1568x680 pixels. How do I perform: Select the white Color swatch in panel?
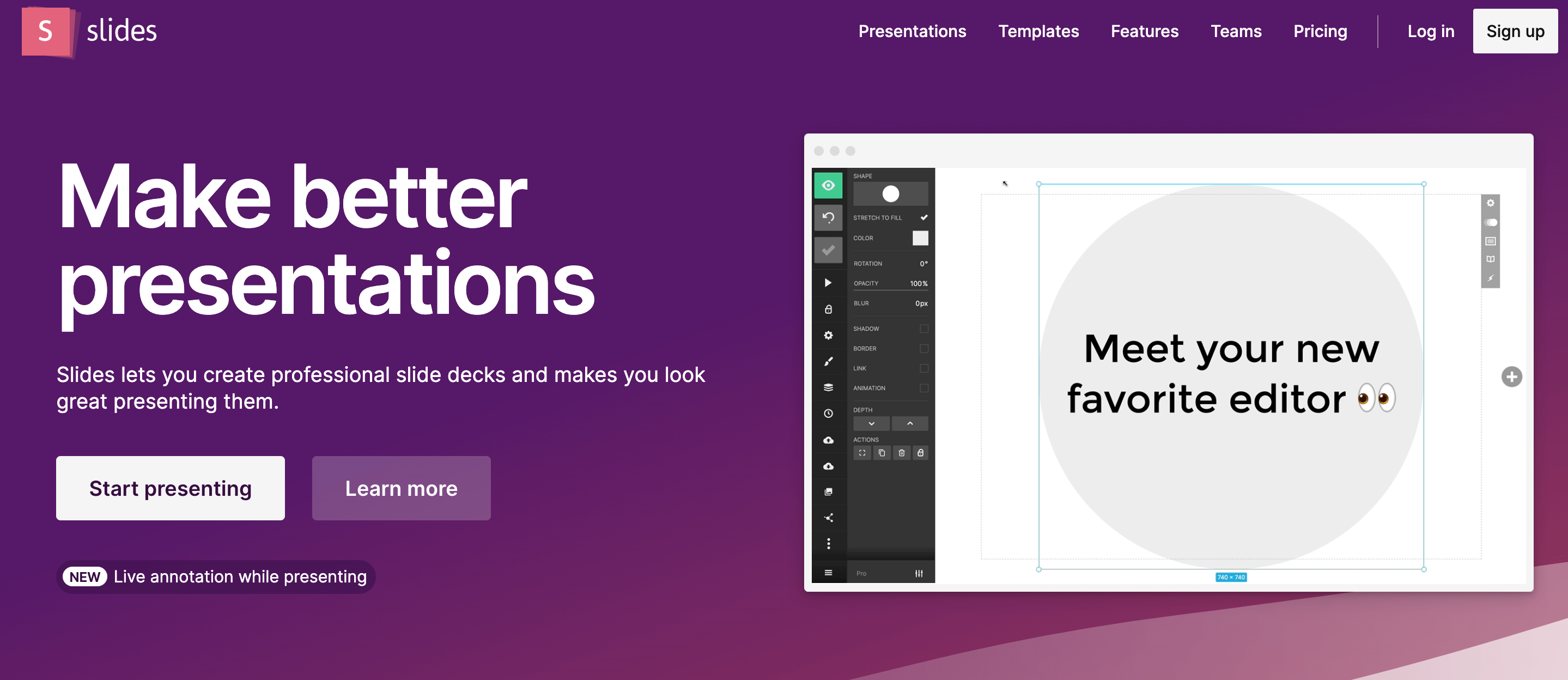(921, 237)
